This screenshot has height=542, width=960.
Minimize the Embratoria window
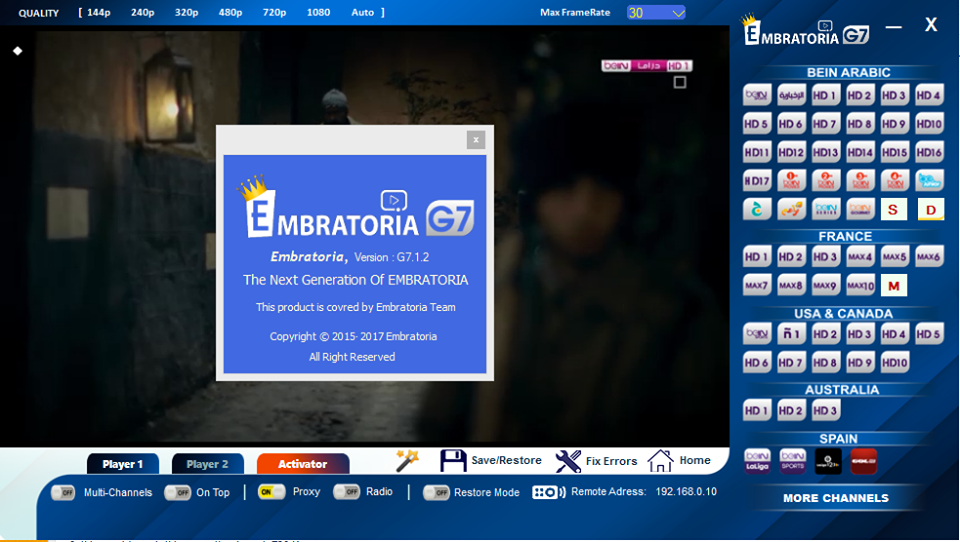click(x=893, y=27)
